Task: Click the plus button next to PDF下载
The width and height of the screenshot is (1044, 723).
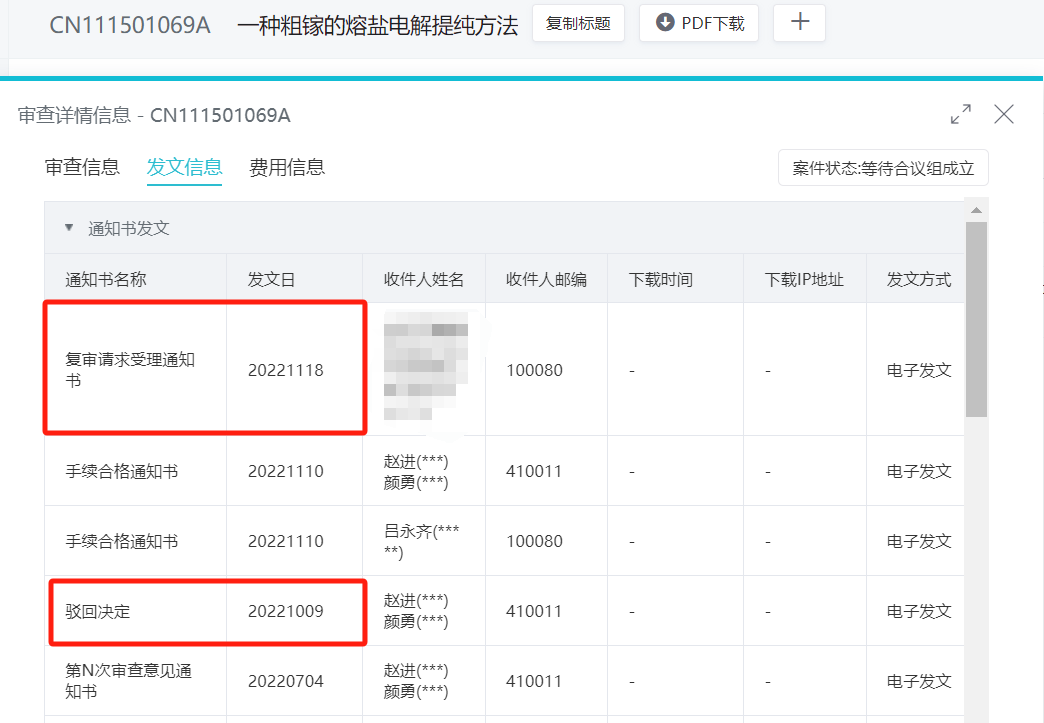Action: point(799,23)
